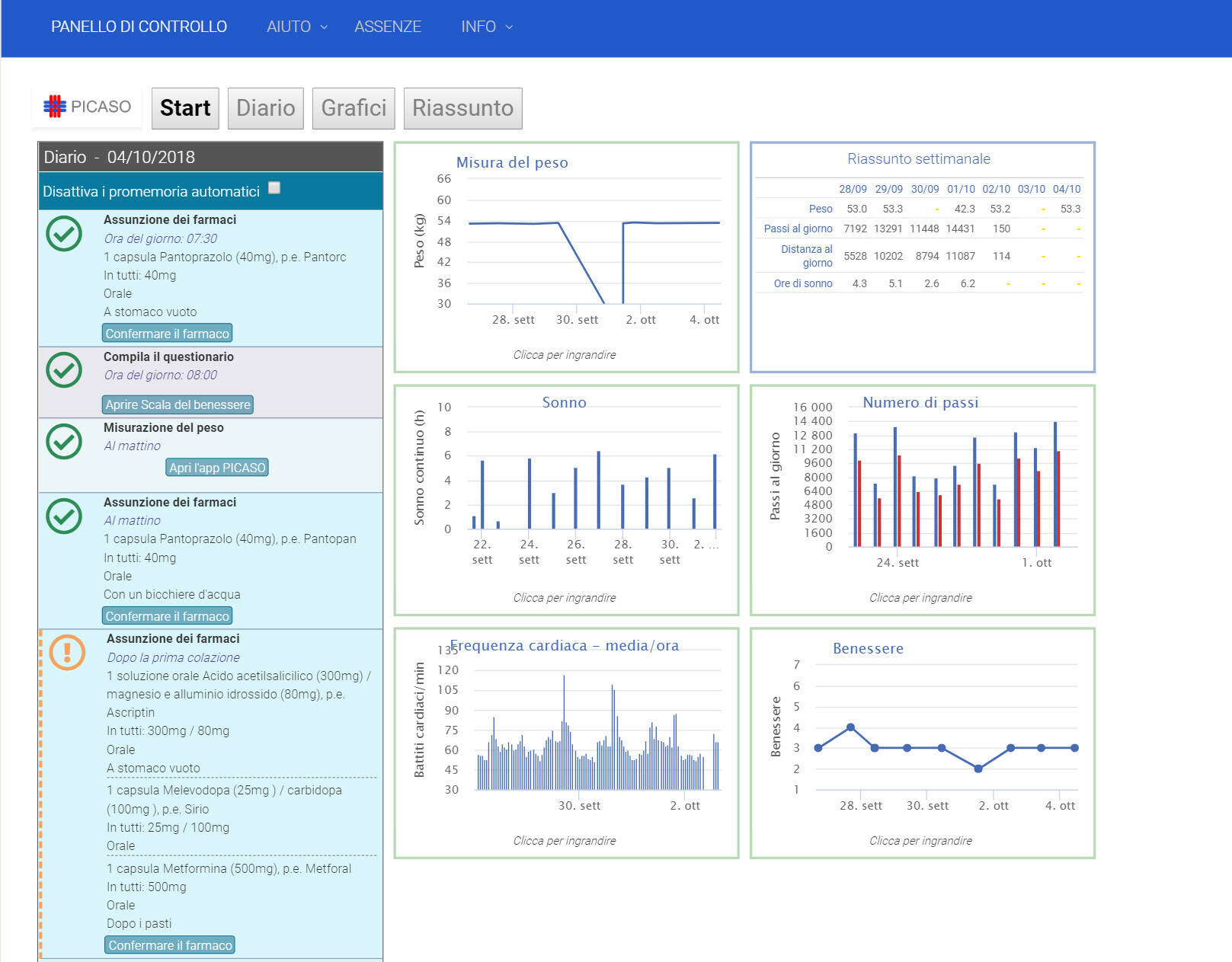Image resolution: width=1232 pixels, height=962 pixels.
Task: Switch to the Grafici tab
Action: click(x=354, y=108)
